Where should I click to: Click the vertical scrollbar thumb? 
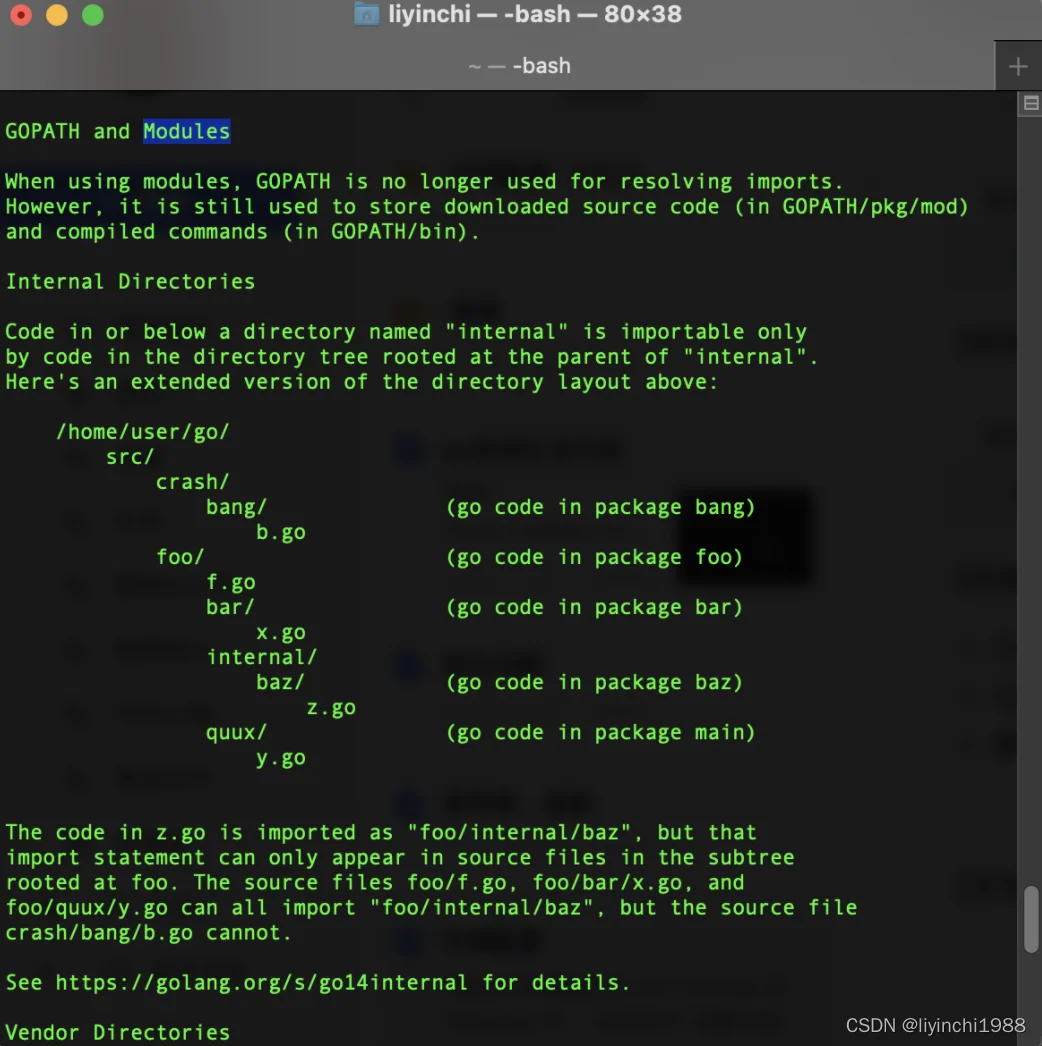(x=1031, y=919)
